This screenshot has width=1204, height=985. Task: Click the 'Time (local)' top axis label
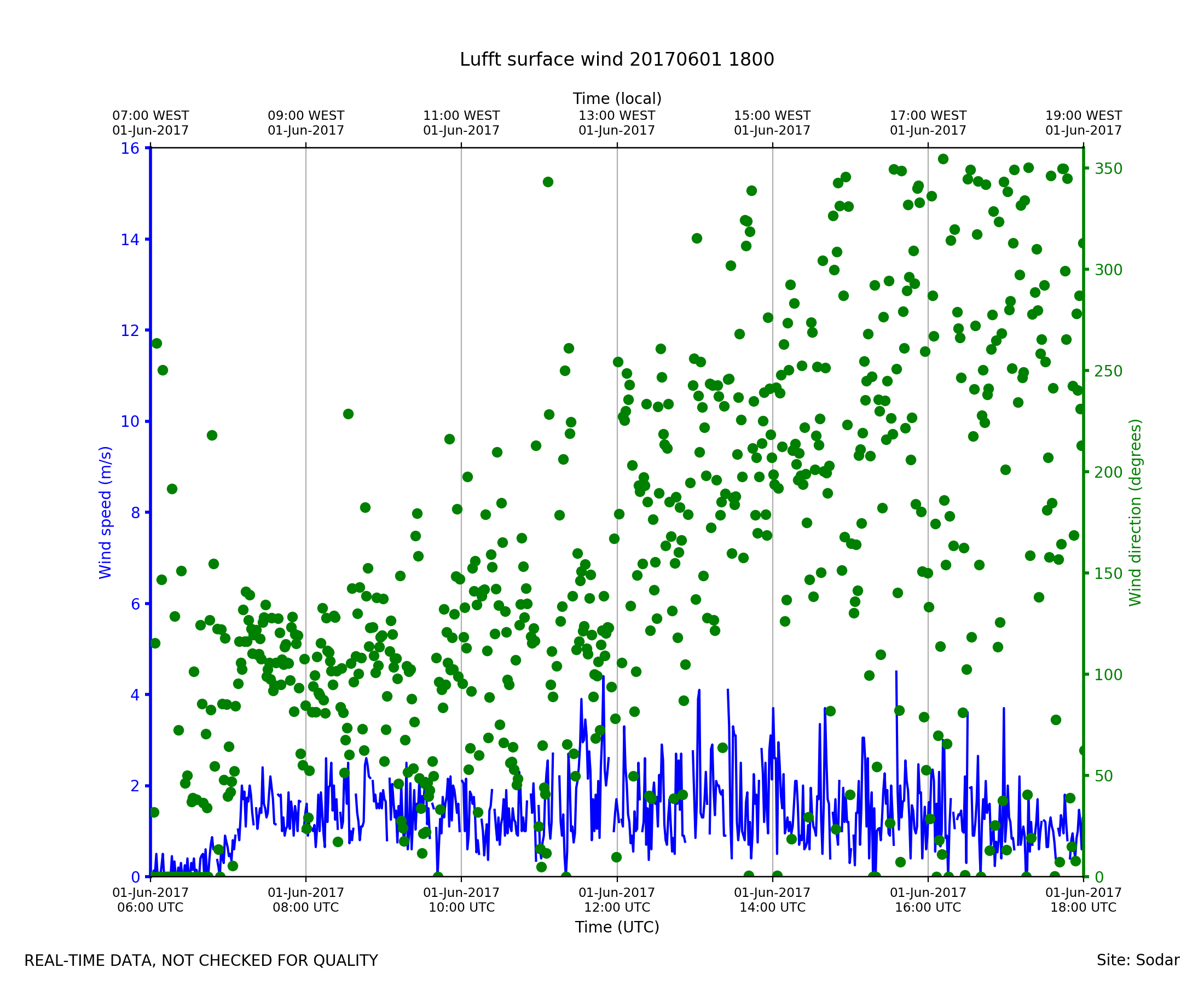tap(617, 99)
